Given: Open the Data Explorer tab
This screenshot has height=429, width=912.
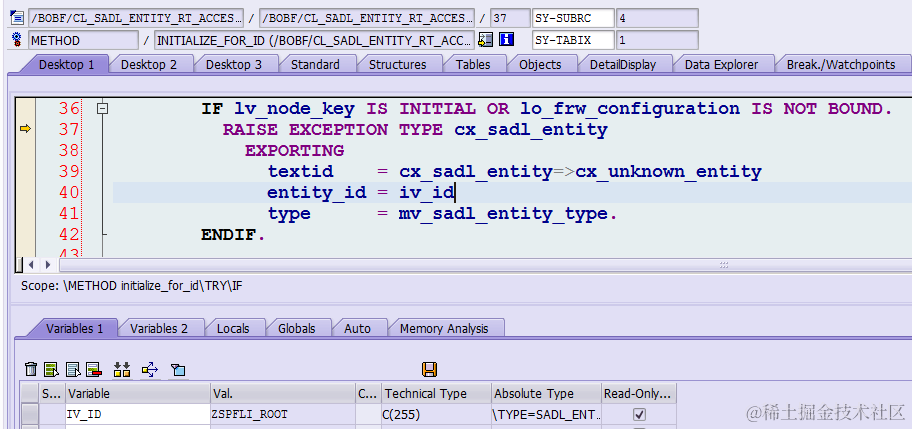Looking at the screenshot, I should tap(721, 65).
